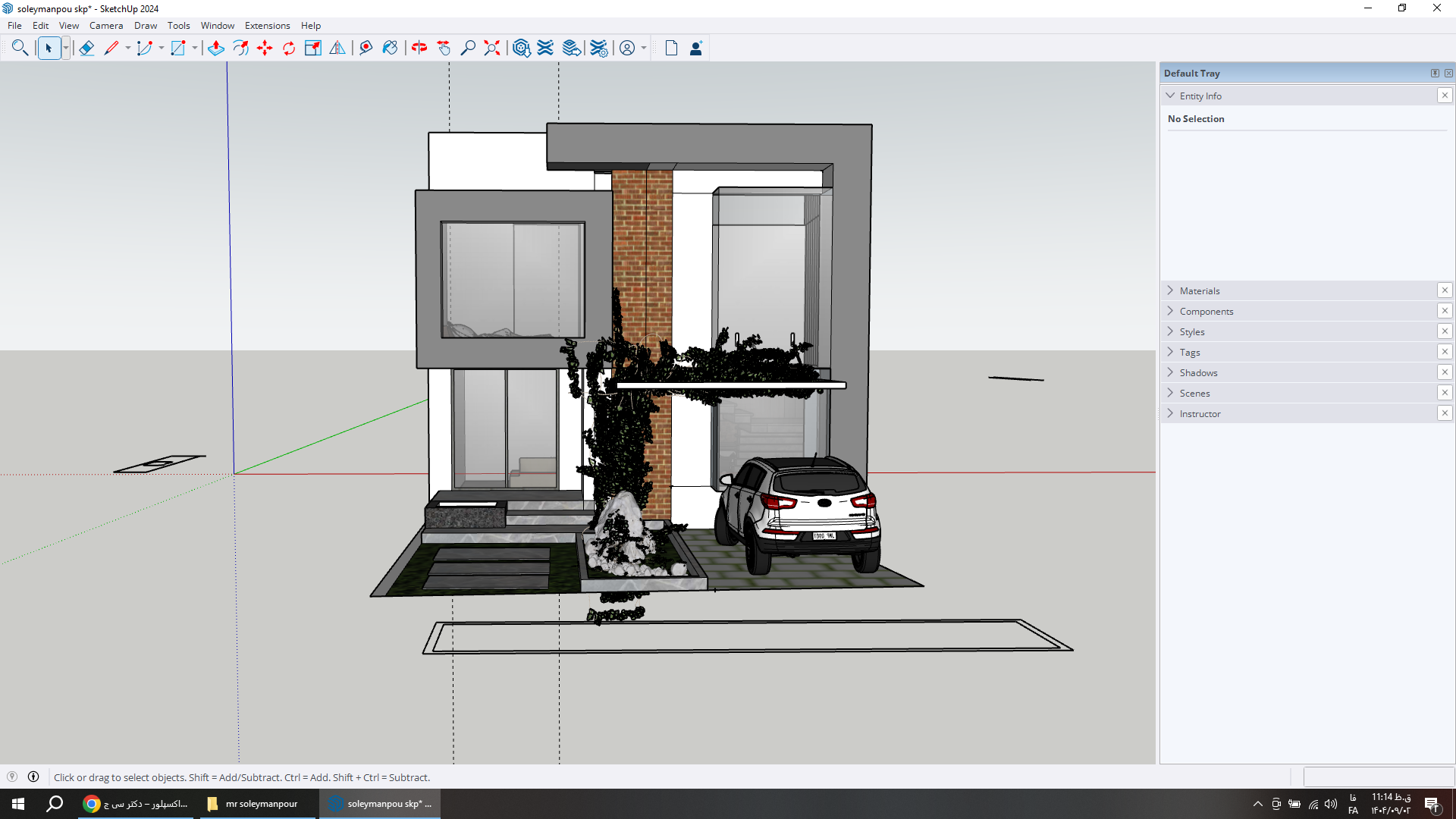Close the Default Tray
The image size is (1456, 819).
pos(1448,74)
